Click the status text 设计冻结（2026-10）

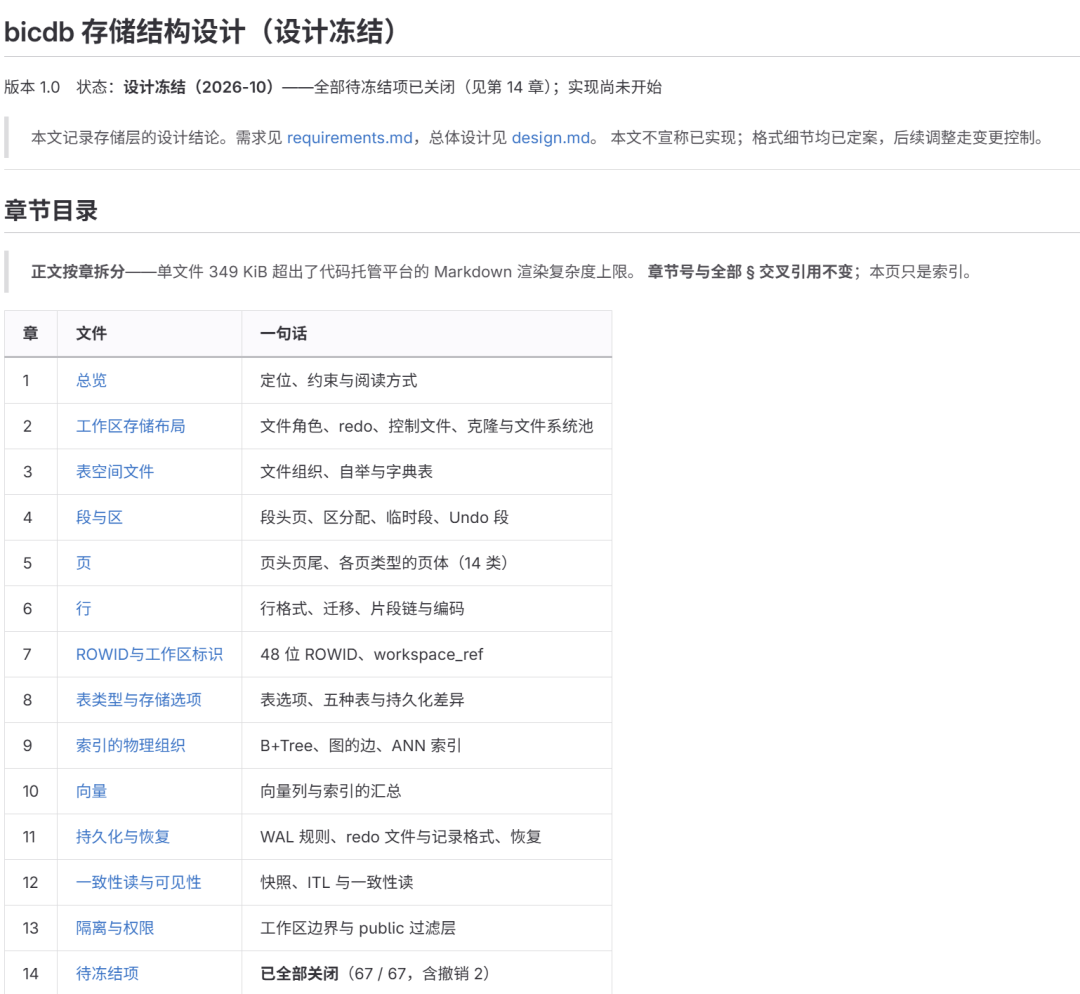tap(199, 87)
